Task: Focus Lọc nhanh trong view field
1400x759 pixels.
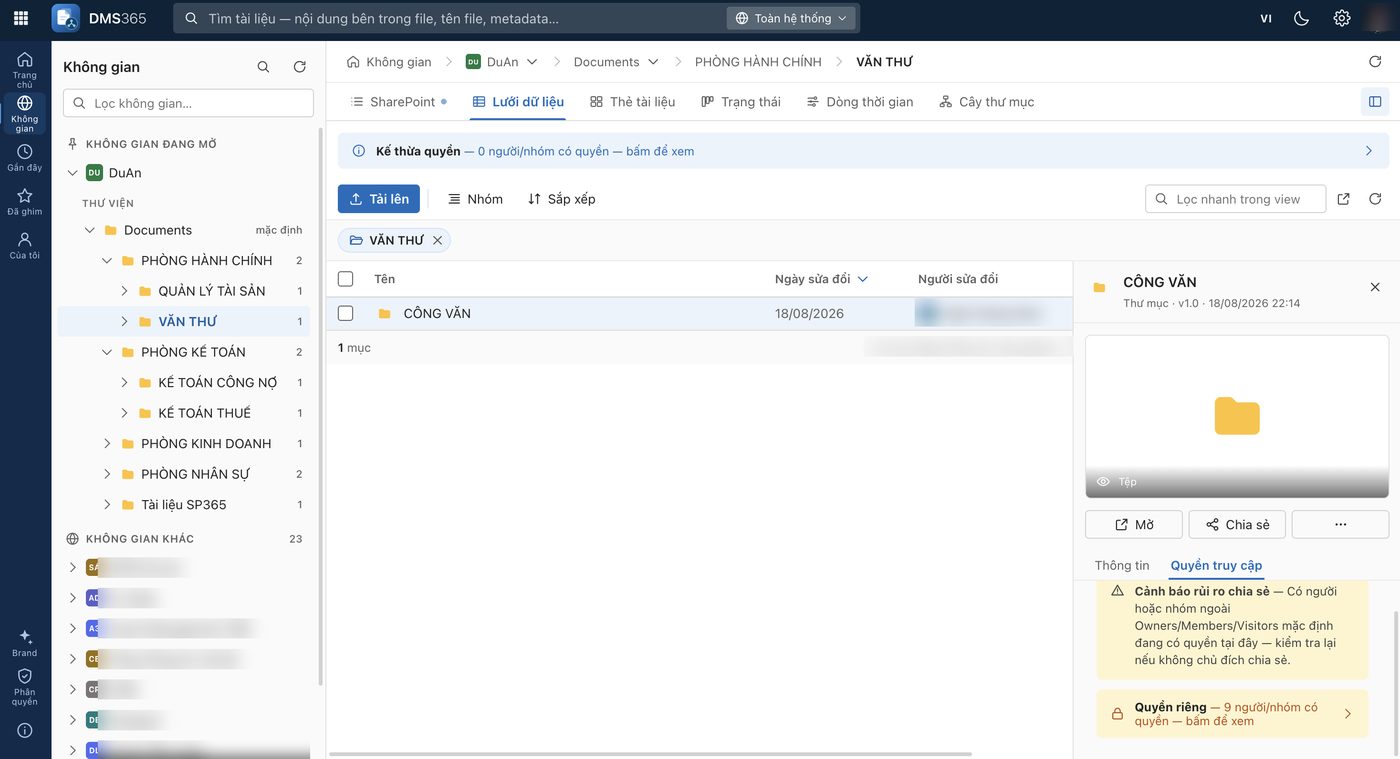Action: tap(1235, 199)
